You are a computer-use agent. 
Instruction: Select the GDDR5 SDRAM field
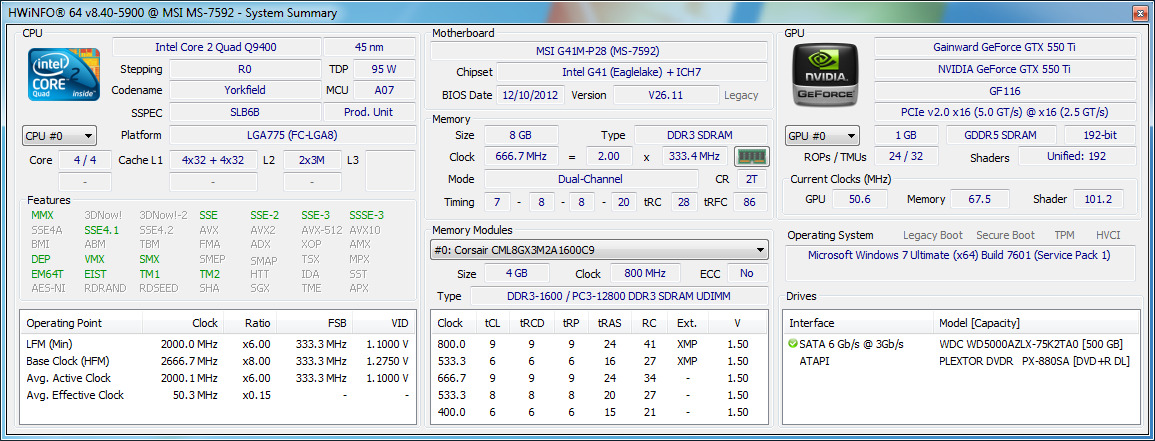(x=1000, y=135)
